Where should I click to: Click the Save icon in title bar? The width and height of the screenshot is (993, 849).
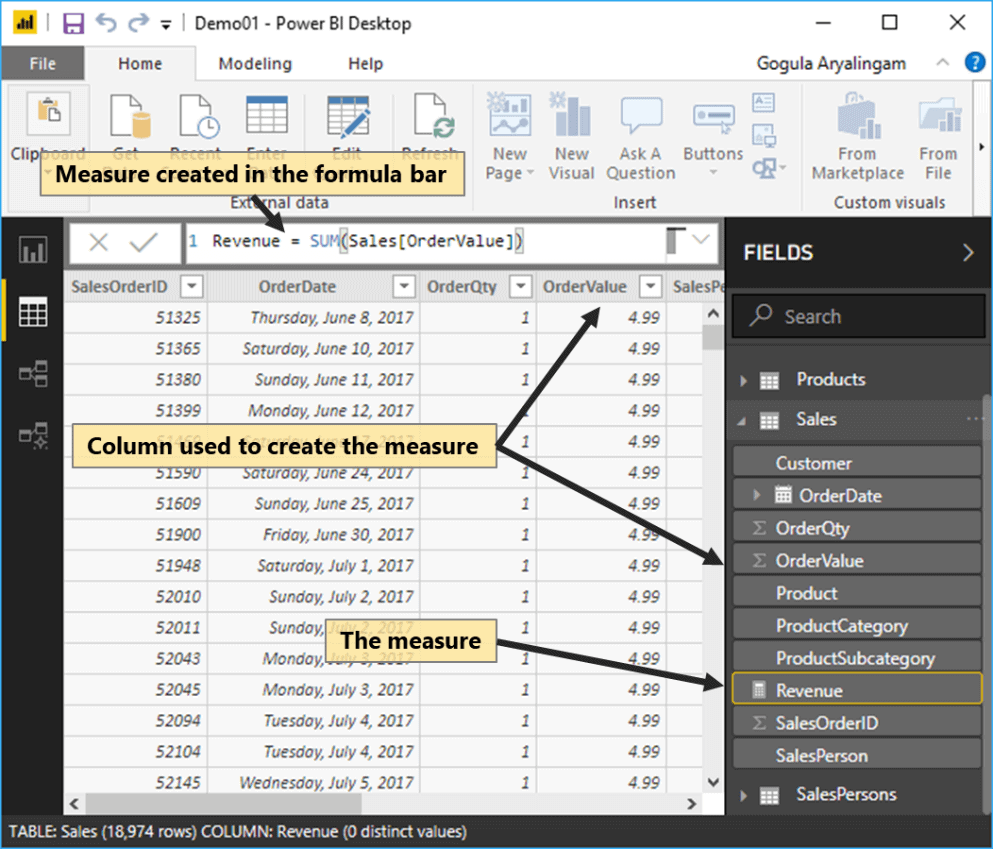pyautogui.click(x=73, y=23)
